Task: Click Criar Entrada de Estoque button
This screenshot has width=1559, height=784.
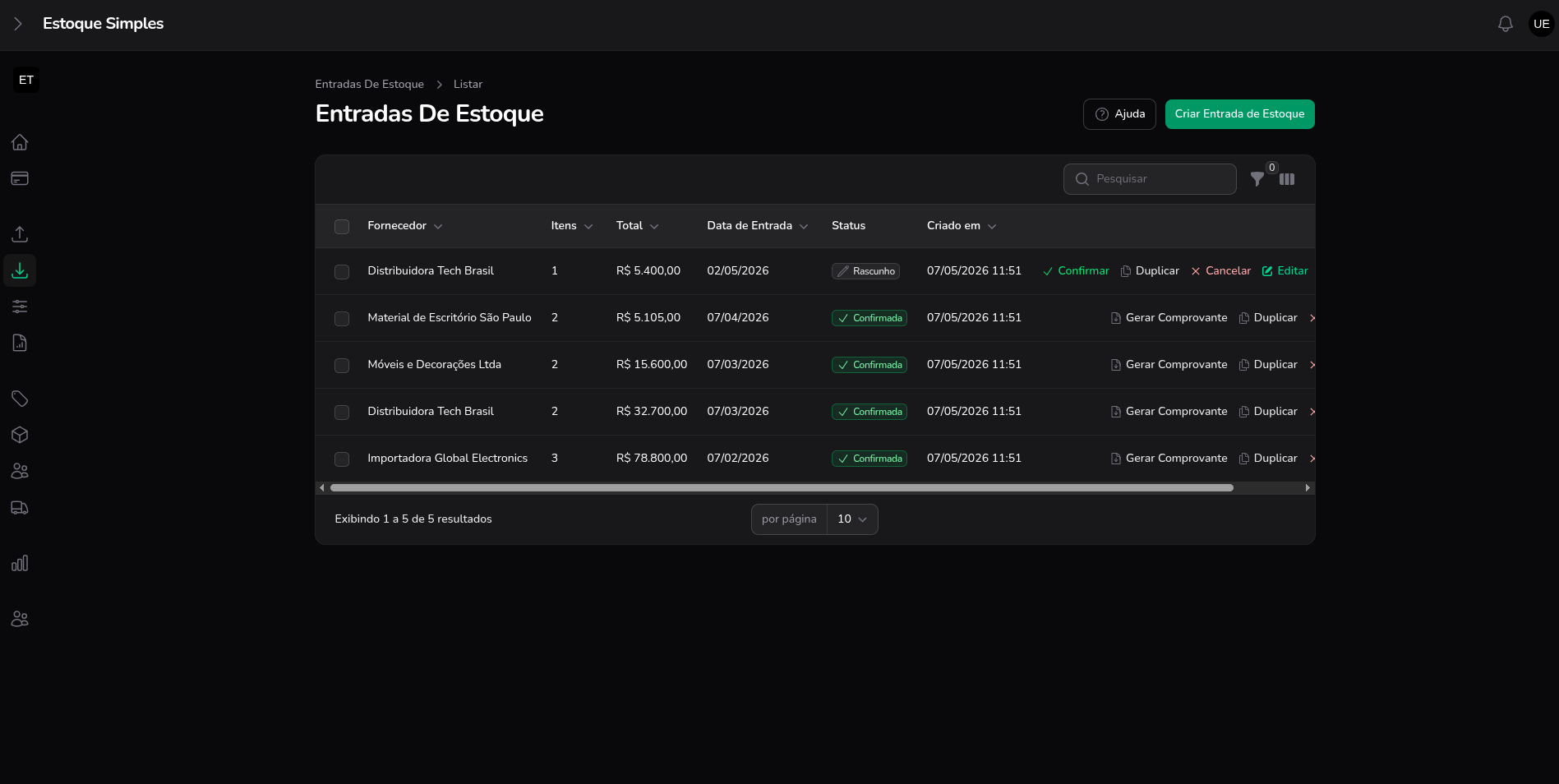Action: point(1239,114)
